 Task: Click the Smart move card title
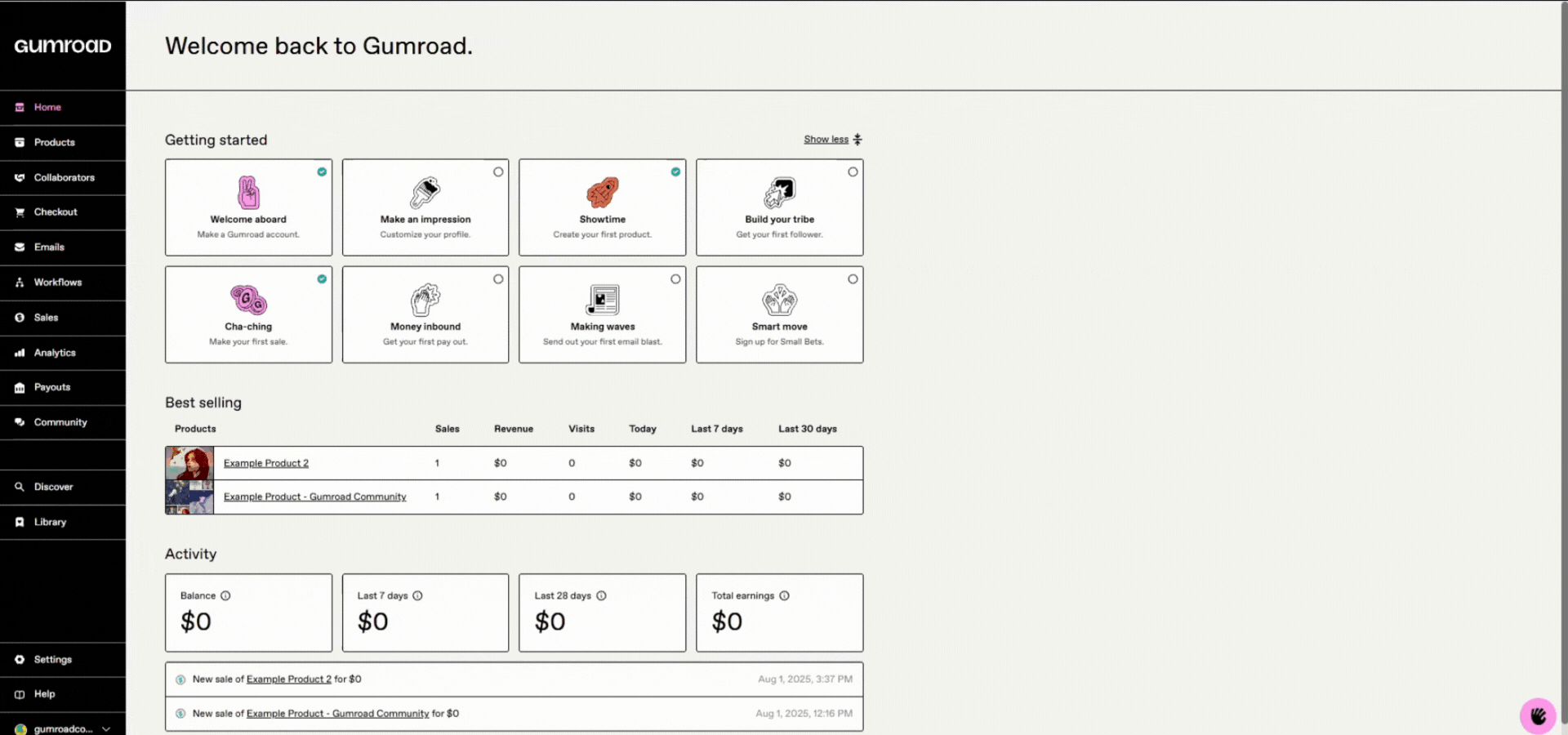(x=780, y=327)
